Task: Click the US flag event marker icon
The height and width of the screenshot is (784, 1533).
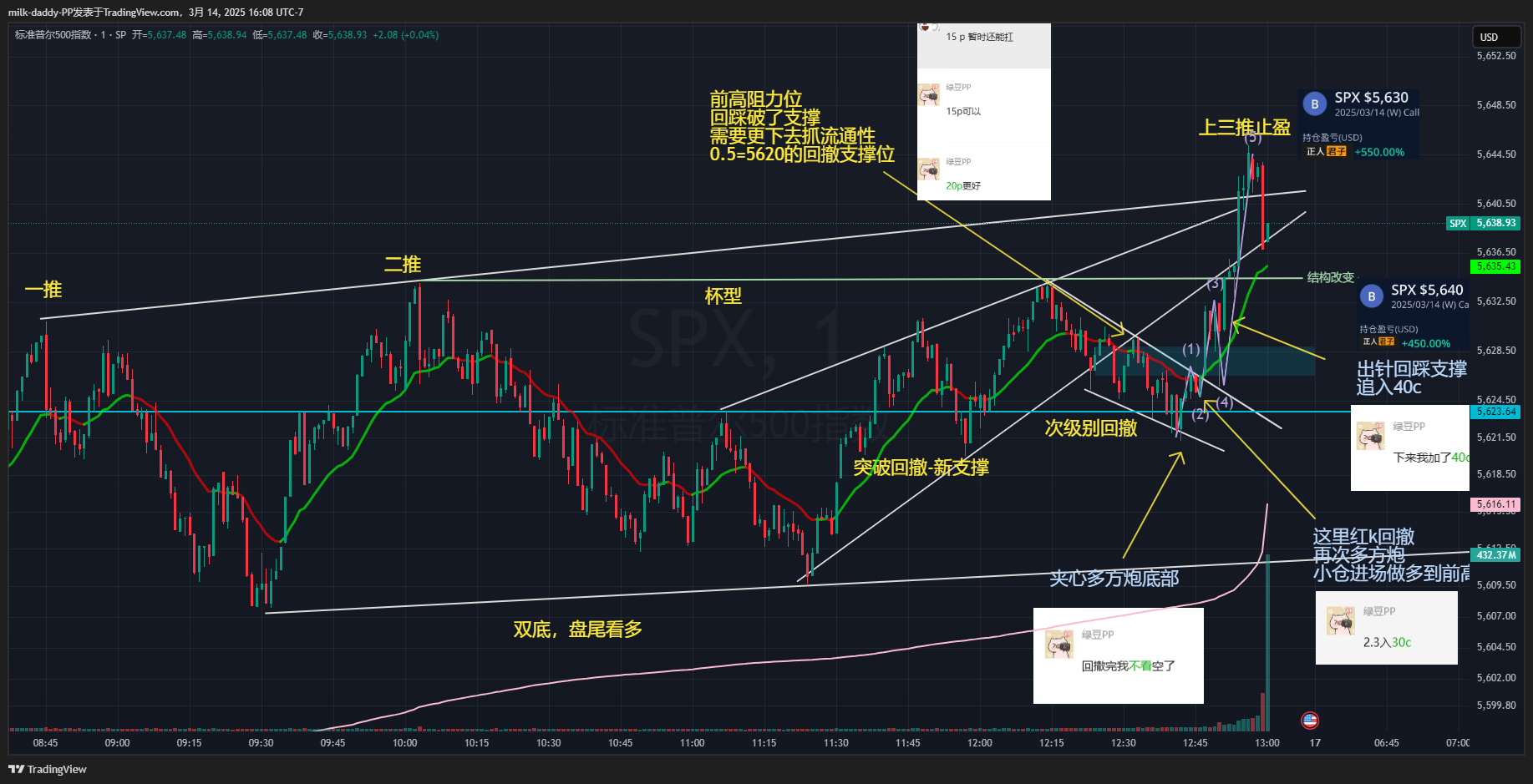Action: [x=1309, y=720]
